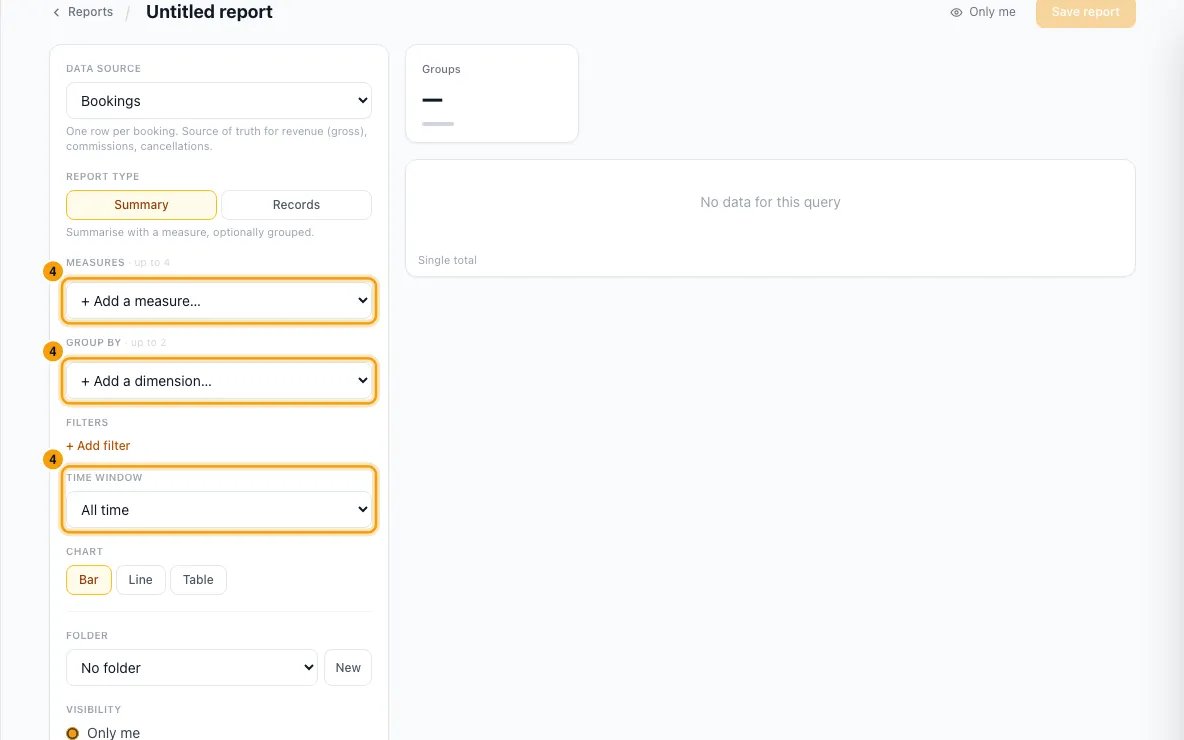Click the Bookings description text below data source

[217, 139]
